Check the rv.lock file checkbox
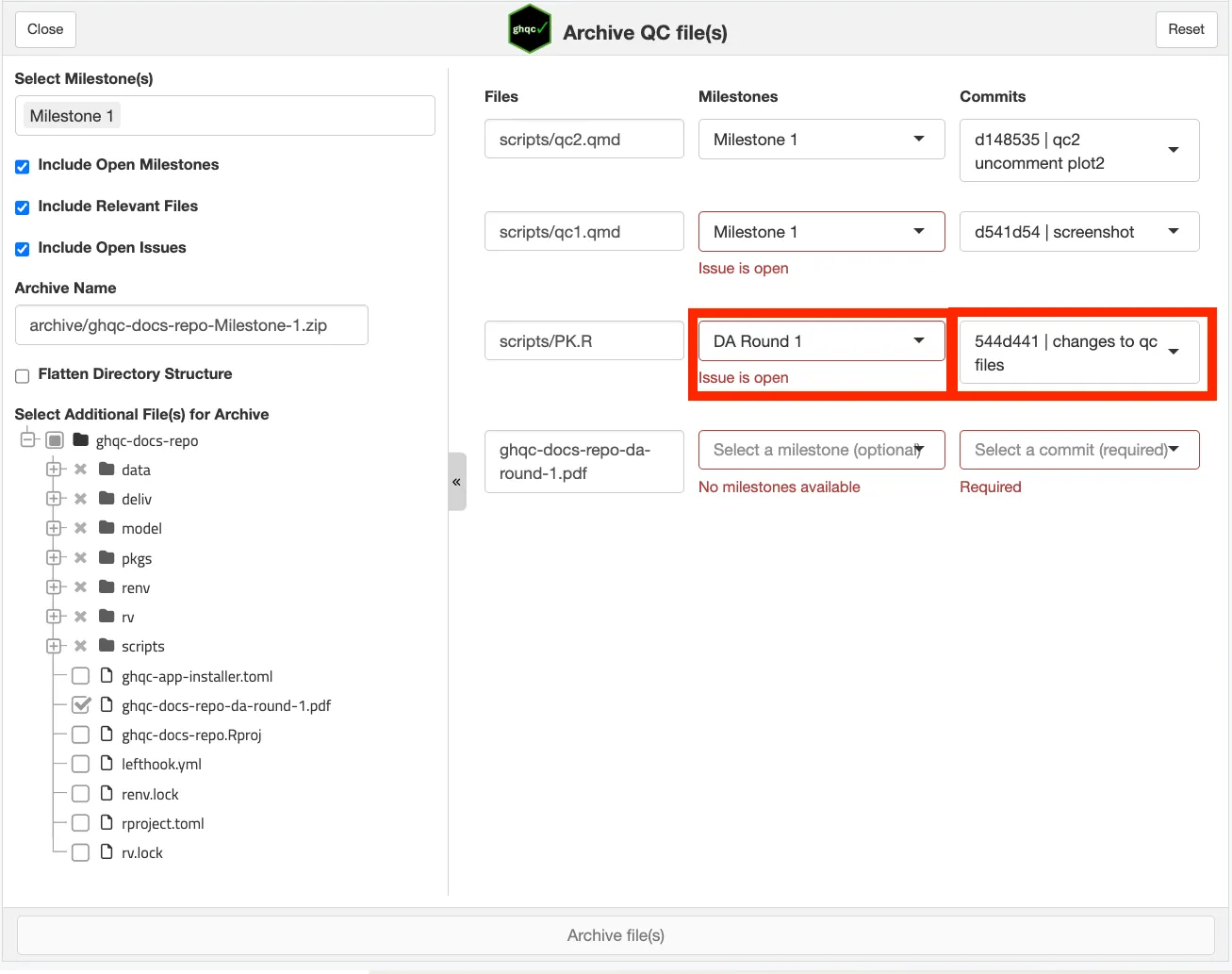 [x=81, y=852]
